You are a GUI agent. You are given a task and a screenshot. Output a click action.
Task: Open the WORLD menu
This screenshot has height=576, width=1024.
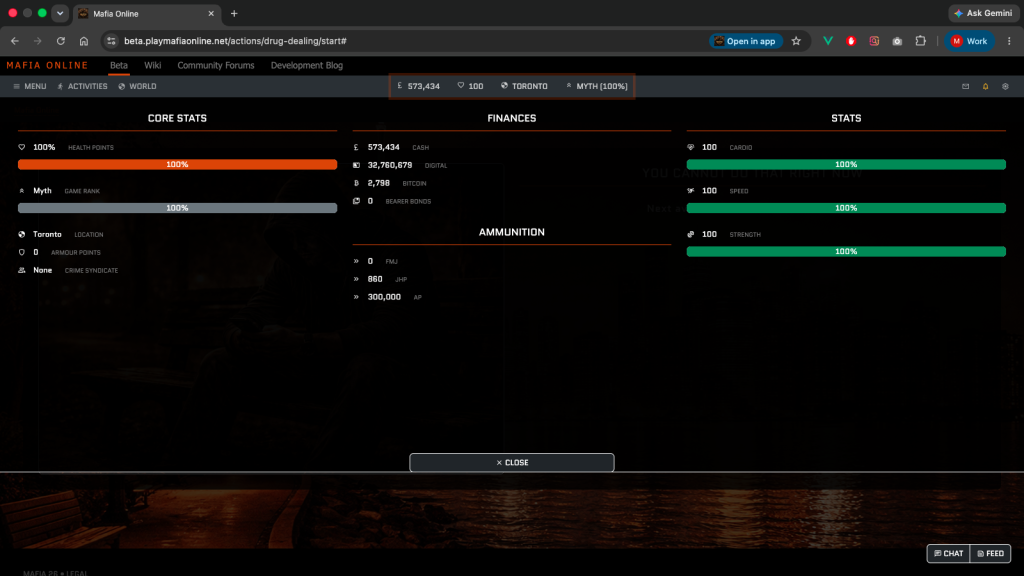pyautogui.click(x=137, y=86)
